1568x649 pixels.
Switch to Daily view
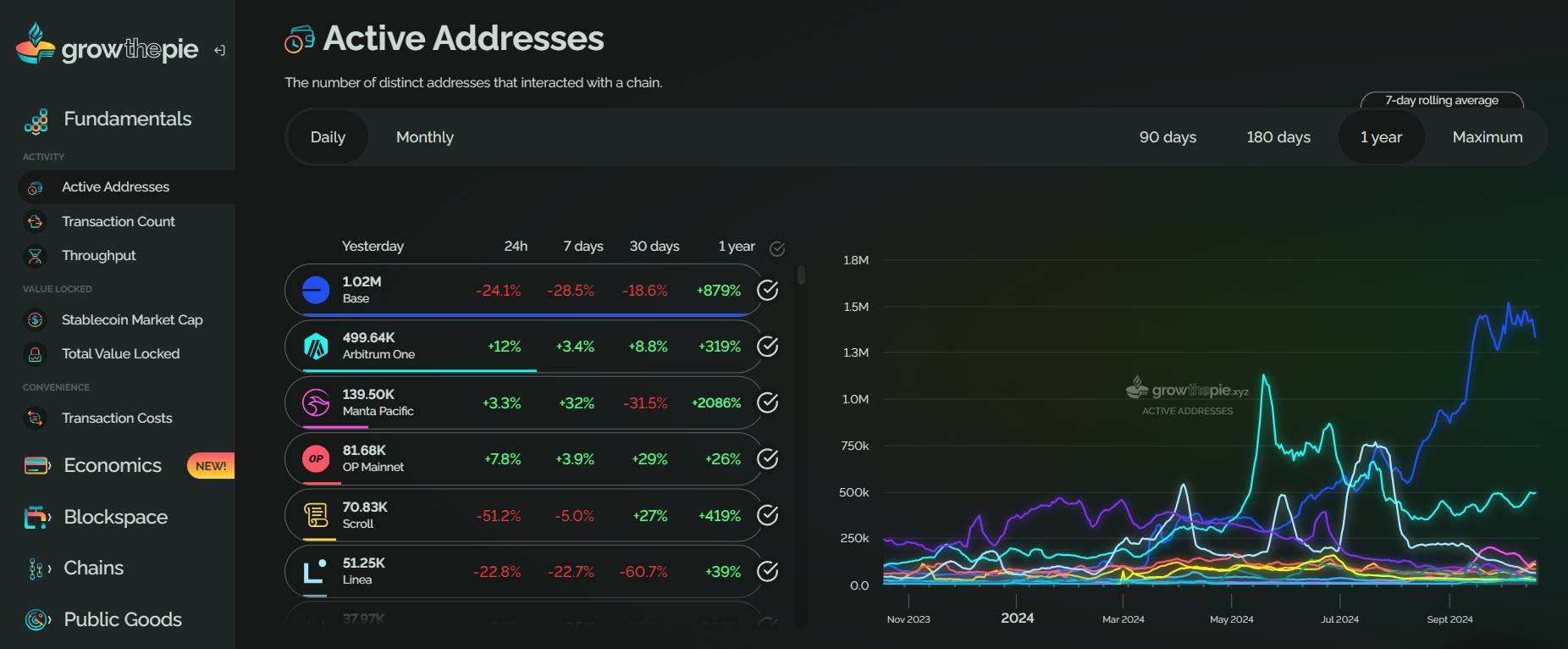(328, 137)
